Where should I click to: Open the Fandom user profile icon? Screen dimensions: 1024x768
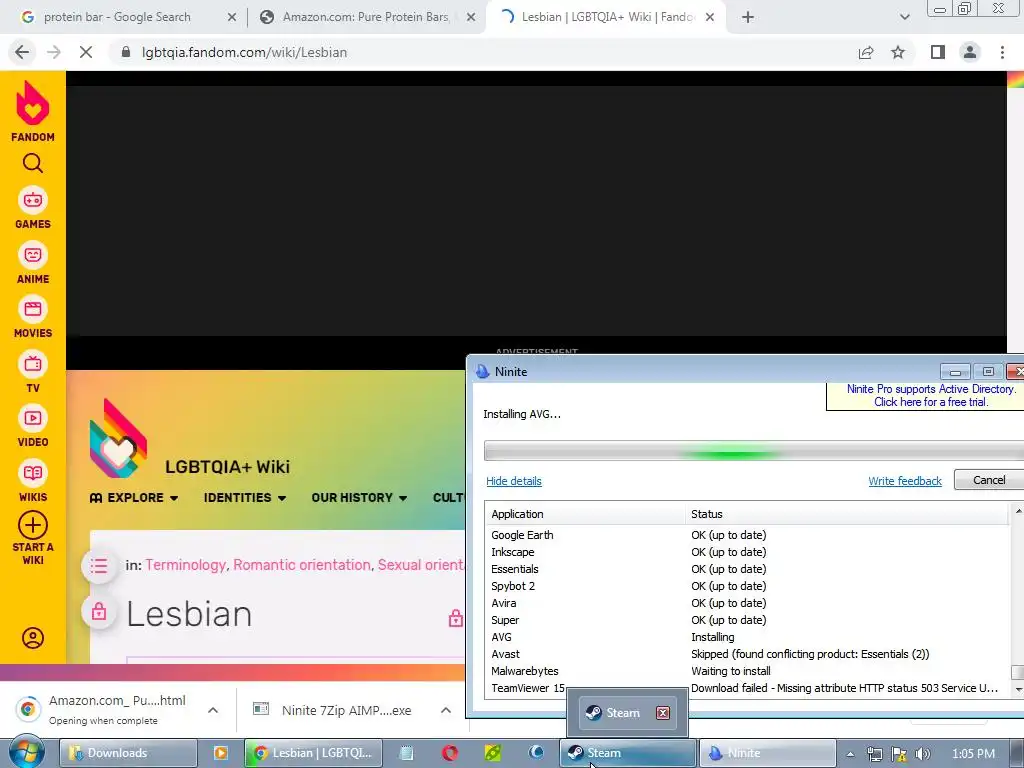click(33, 638)
